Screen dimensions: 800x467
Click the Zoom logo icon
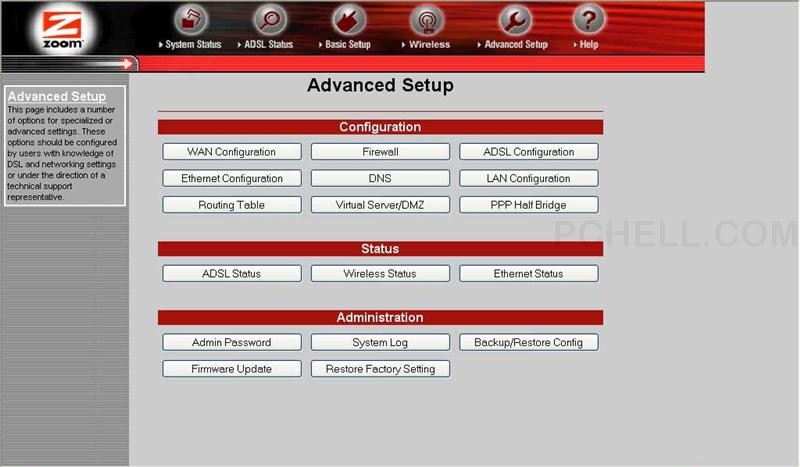pyautogui.click(x=64, y=29)
